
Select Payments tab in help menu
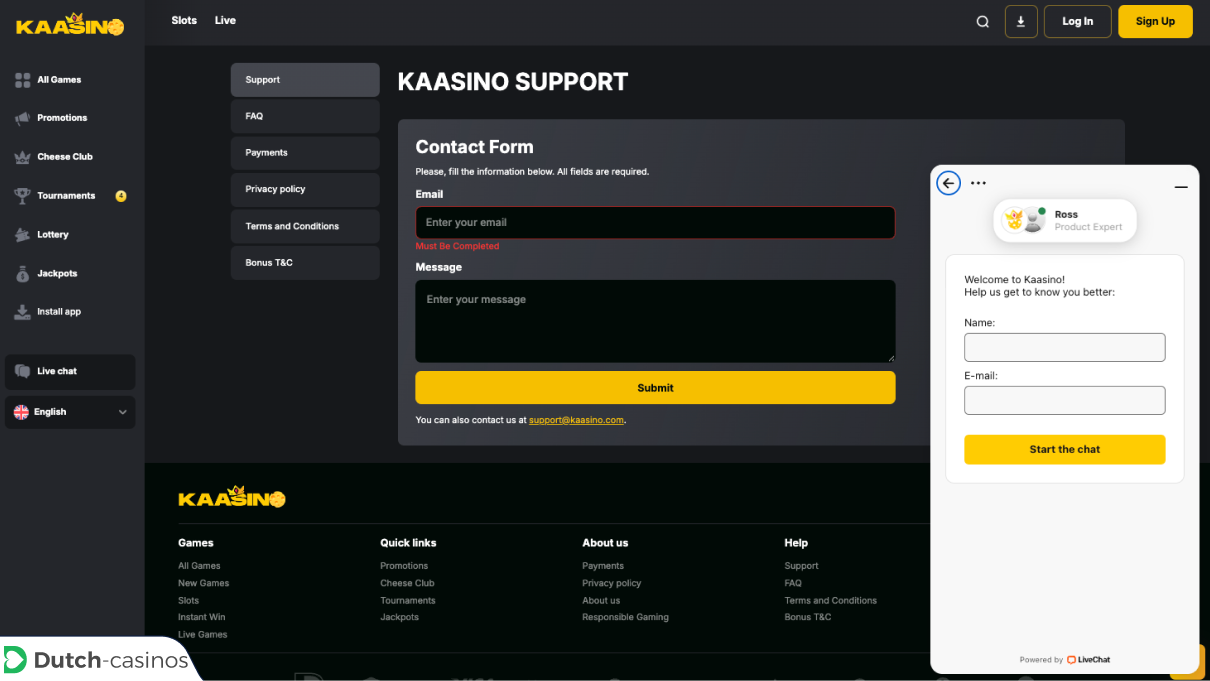pos(305,153)
